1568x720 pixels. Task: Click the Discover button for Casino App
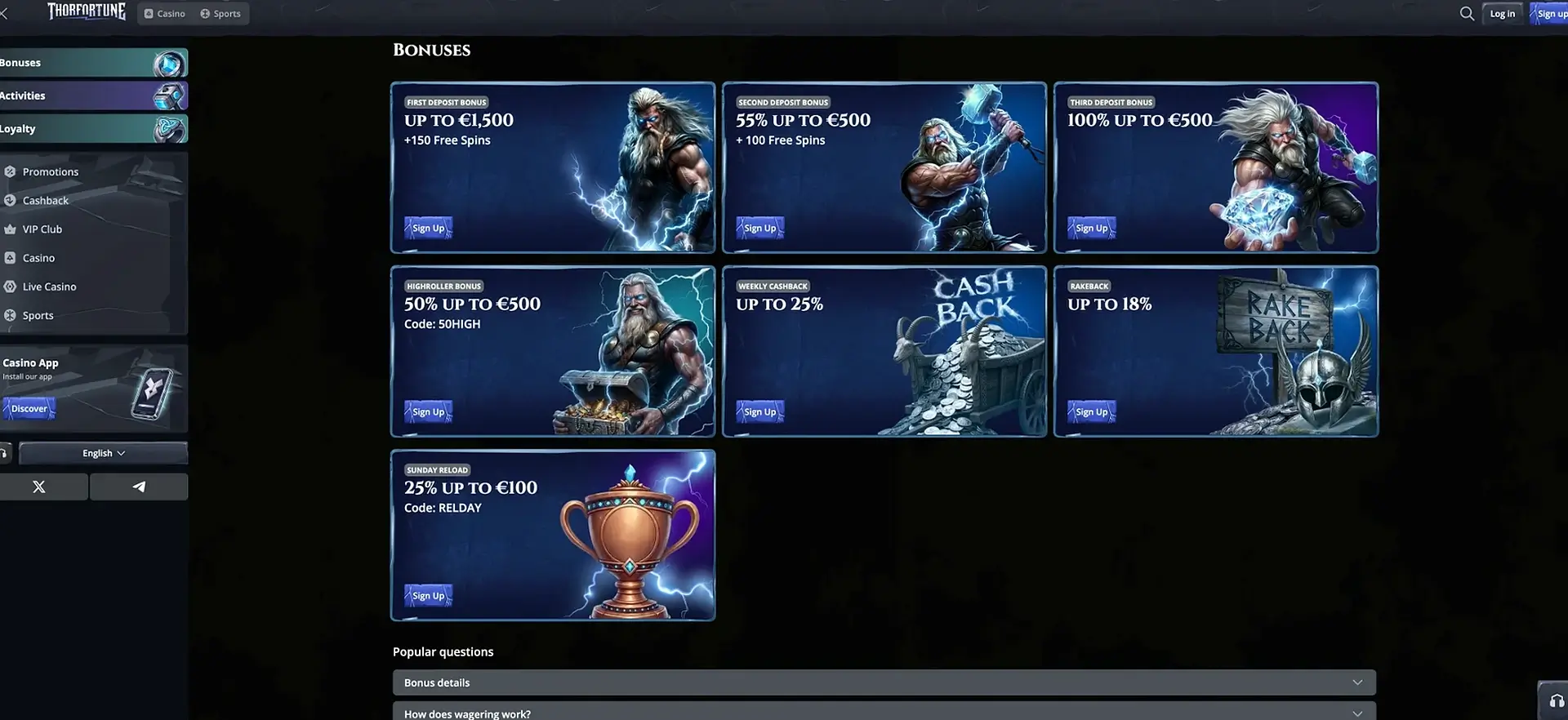(x=29, y=408)
